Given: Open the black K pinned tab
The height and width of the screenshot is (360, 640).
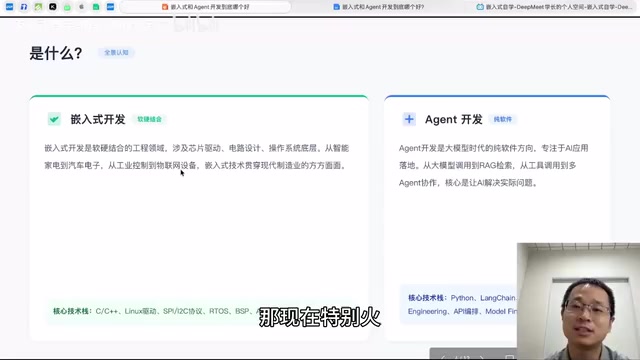Looking at the screenshot, I should (53, 7).
